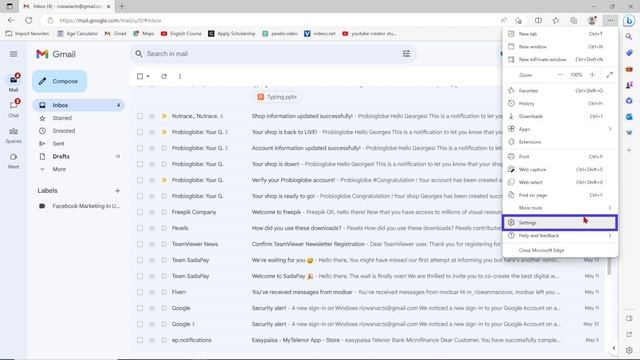
Task: Open the Meet section in the left rail
Action: 13,161
